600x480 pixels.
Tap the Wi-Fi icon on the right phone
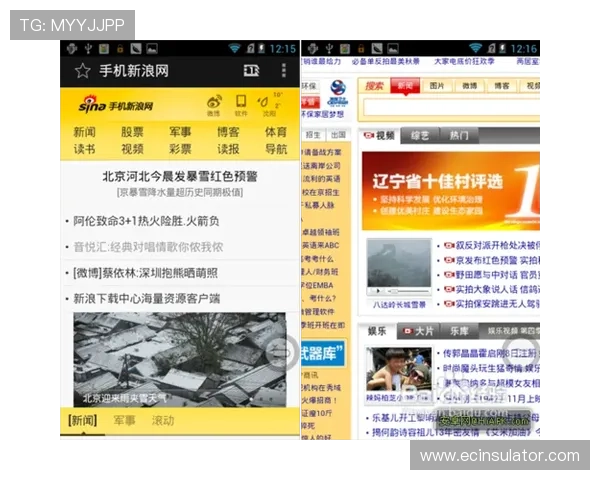475,48
